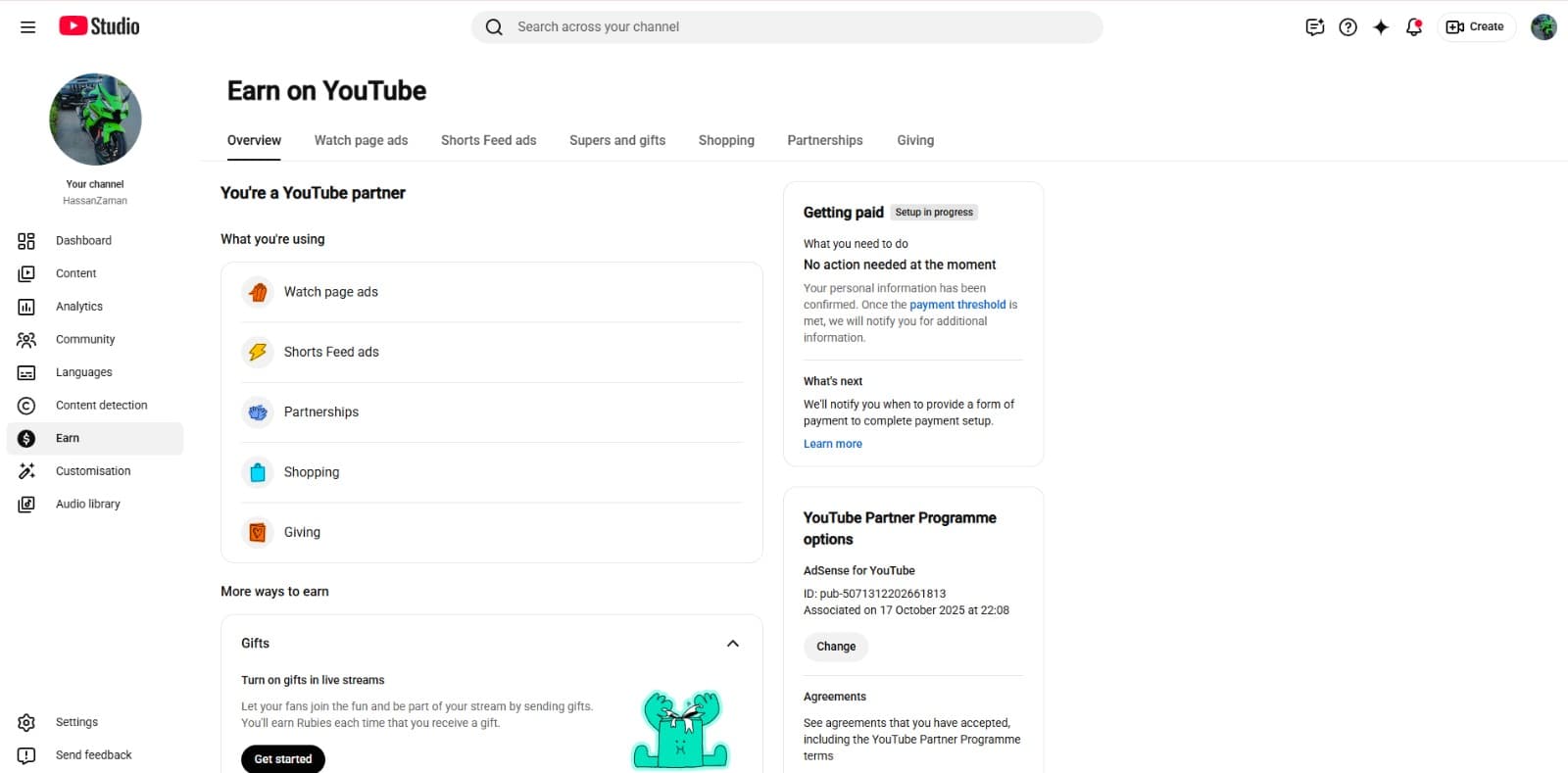
Task: Click the "Earn on YouTube" page title
Action: coord(326,91)
